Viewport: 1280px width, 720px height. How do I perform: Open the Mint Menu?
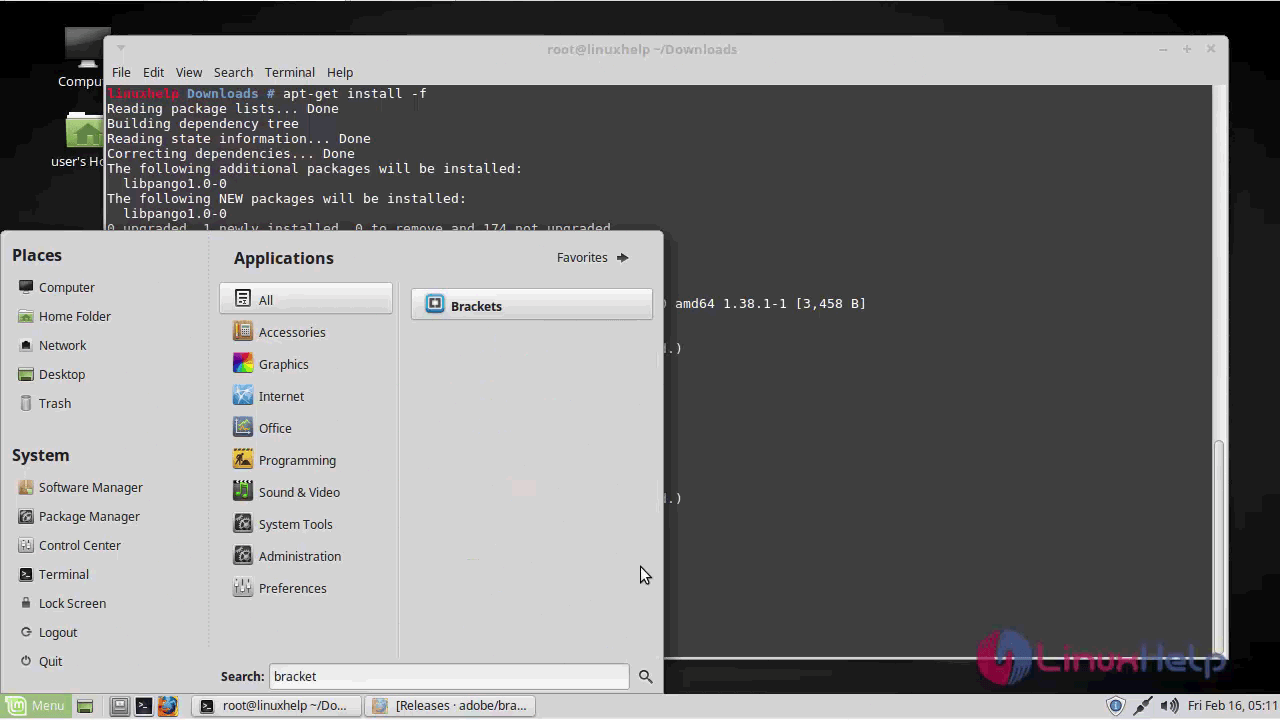click(35, 705)
